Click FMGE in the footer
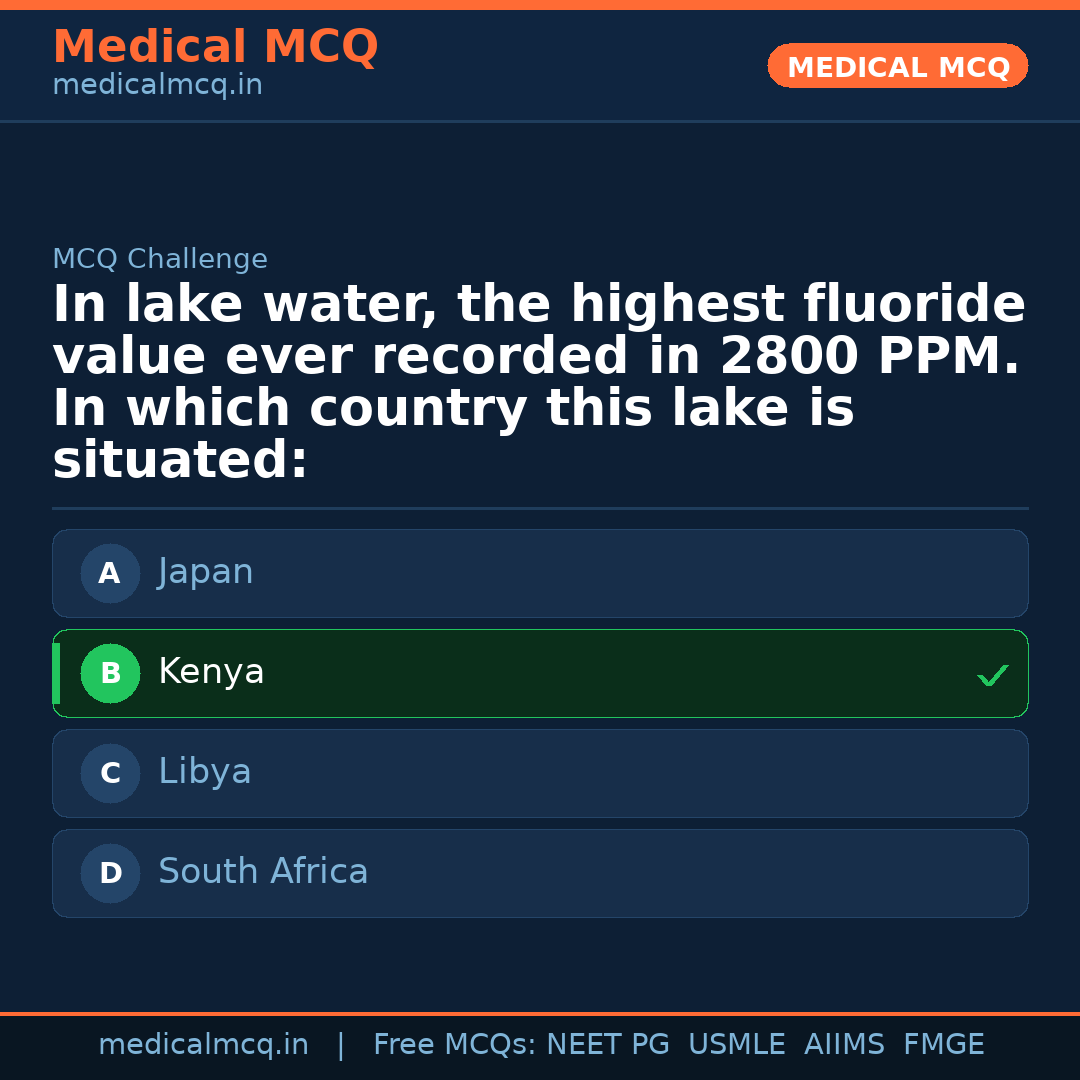Image resolution: width=1080 pixels, height=1080 pixels. click(x=943, y=1045)
